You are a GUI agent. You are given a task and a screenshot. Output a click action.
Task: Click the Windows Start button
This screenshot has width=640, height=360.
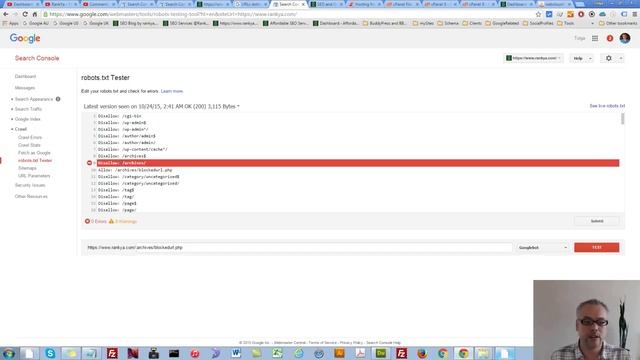pos(9,353)
